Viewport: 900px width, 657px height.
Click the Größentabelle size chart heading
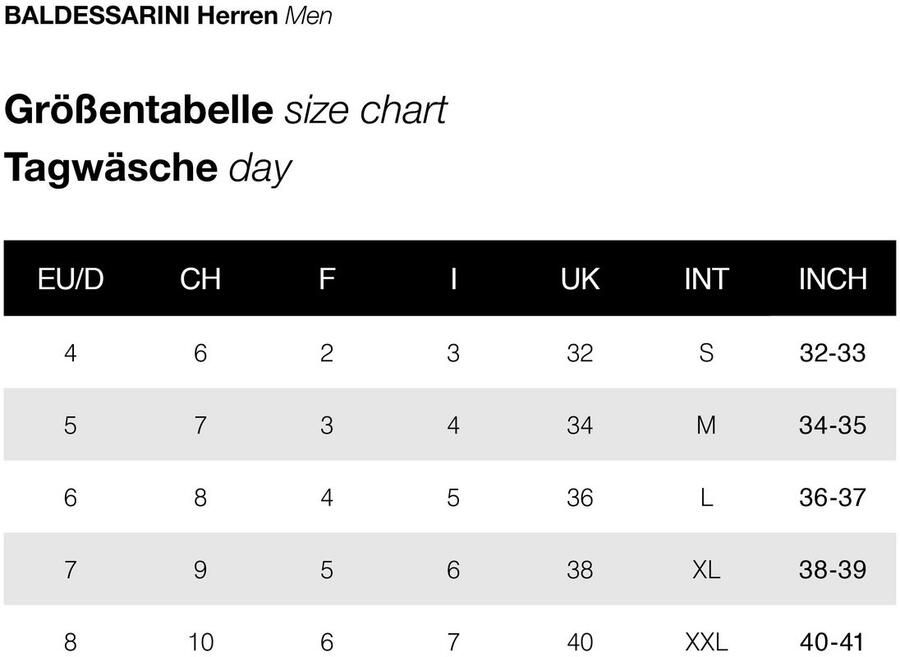226,109
